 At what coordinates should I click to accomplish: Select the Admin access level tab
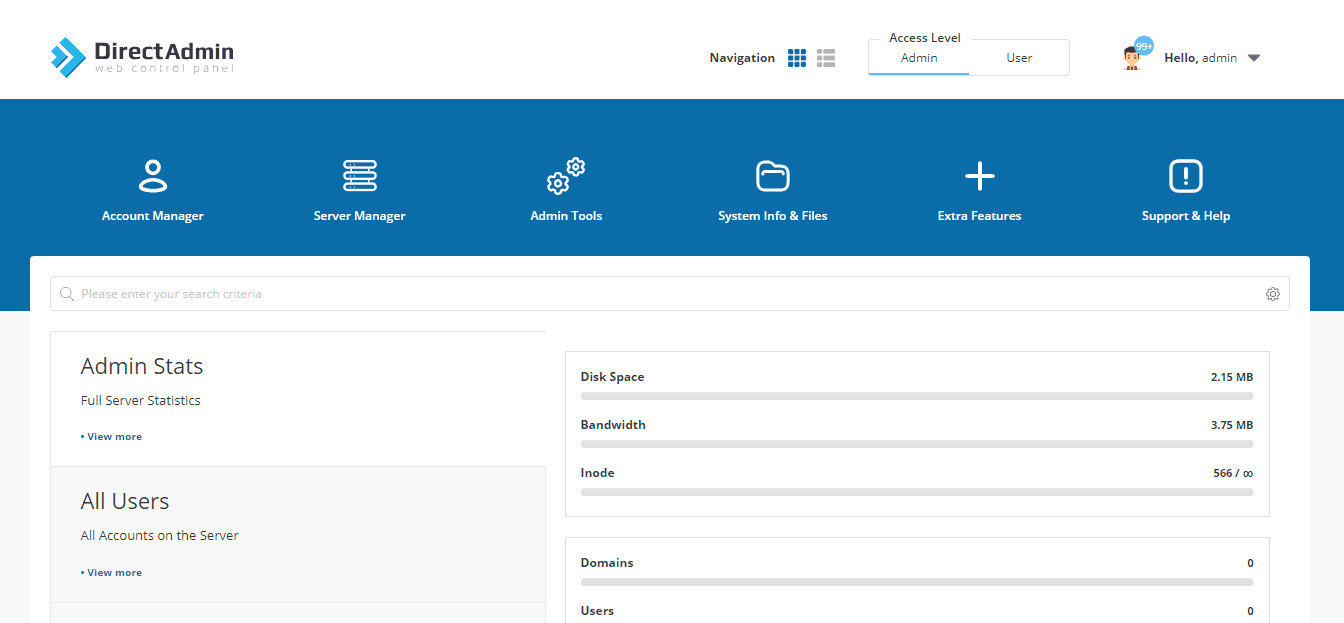919,58
